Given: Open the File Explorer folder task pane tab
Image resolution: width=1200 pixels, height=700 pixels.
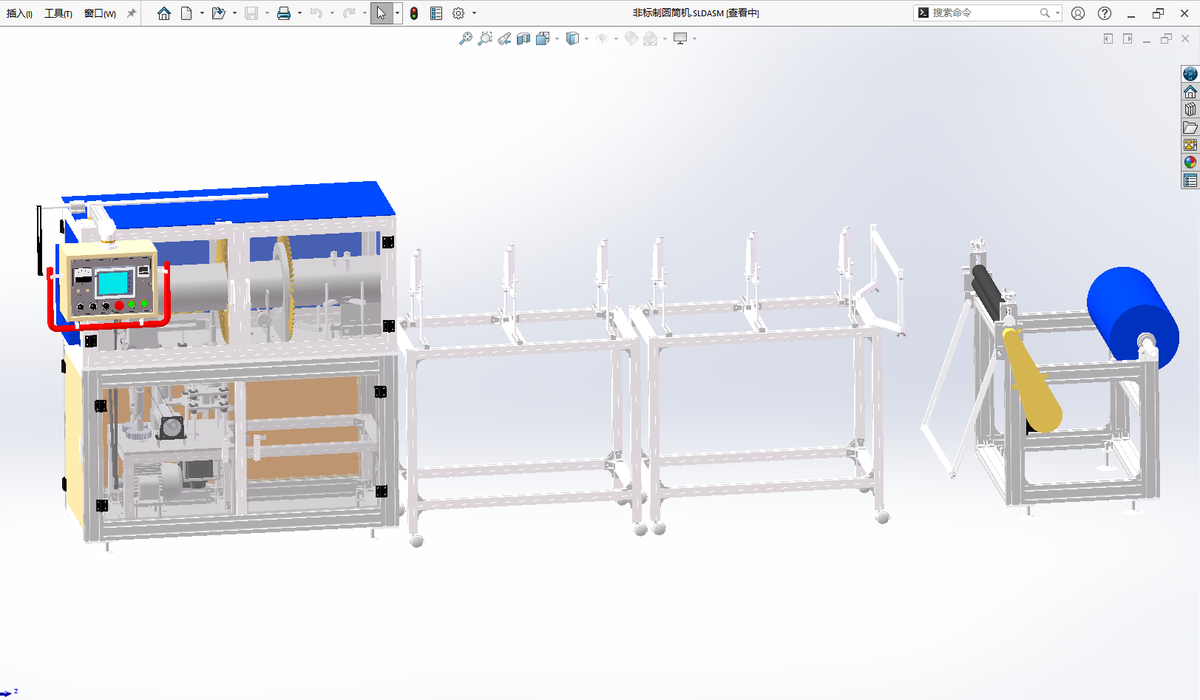Looking at the screenshot, I should pos(1190,128).
